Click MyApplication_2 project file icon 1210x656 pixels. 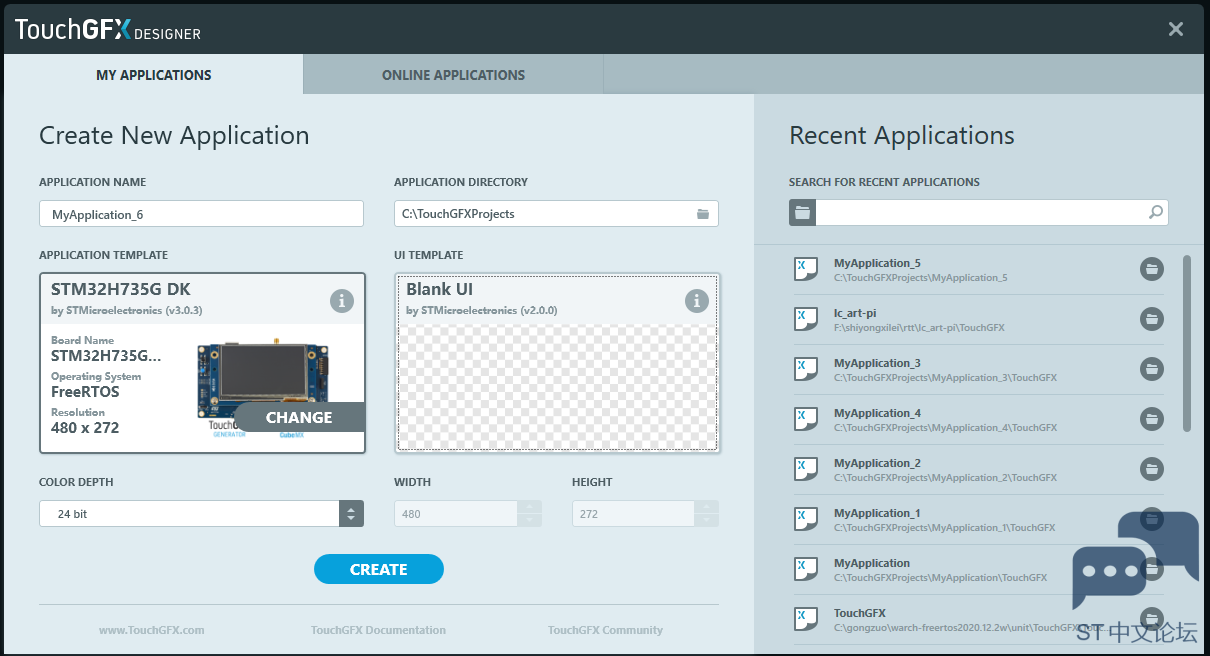tap(806, 469)
